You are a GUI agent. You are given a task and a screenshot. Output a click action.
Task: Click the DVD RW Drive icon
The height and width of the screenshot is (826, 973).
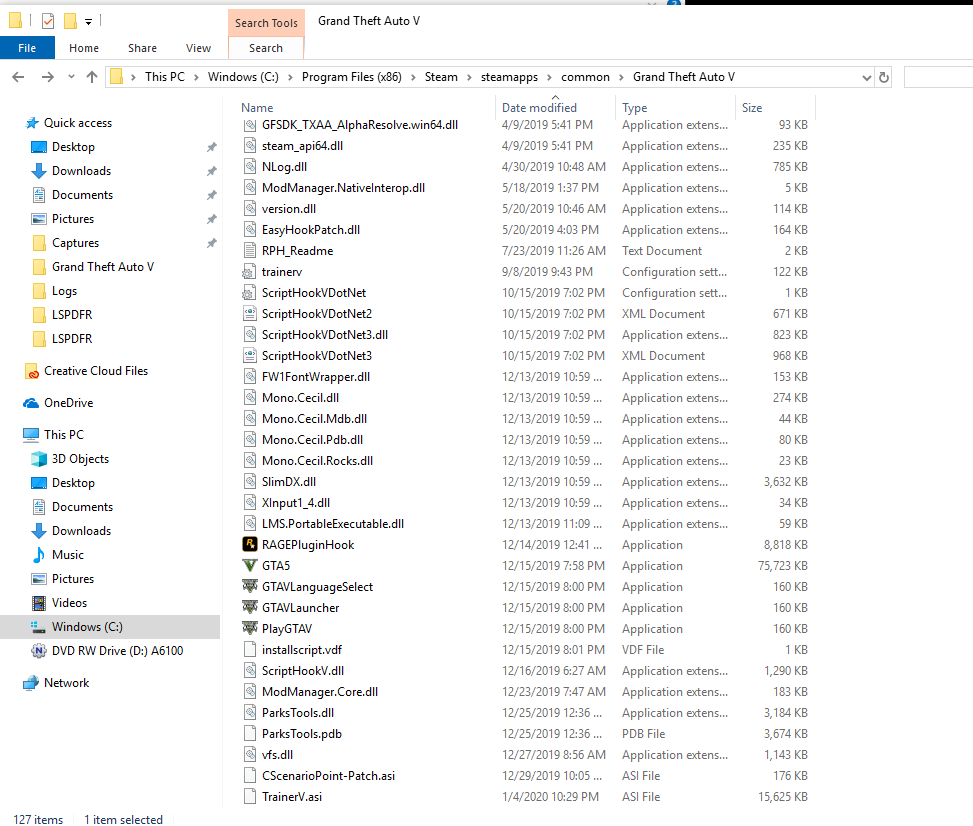point(38,650)
